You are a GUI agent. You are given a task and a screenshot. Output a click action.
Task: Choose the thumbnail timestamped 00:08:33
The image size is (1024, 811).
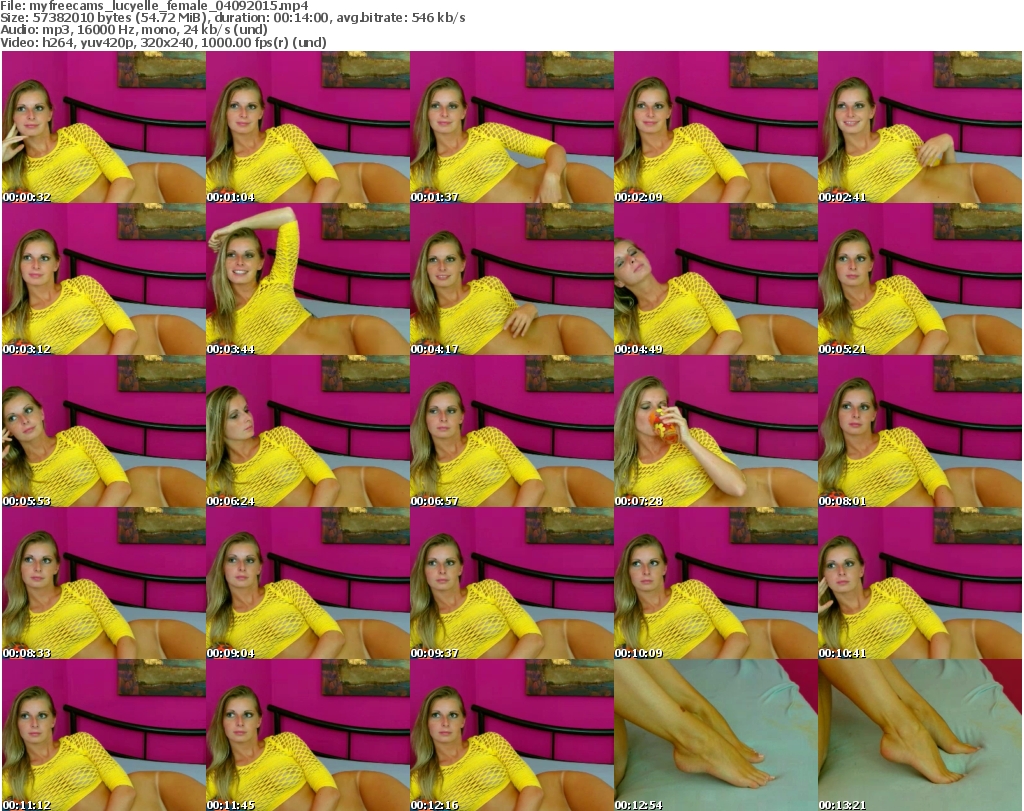[104, 583]
